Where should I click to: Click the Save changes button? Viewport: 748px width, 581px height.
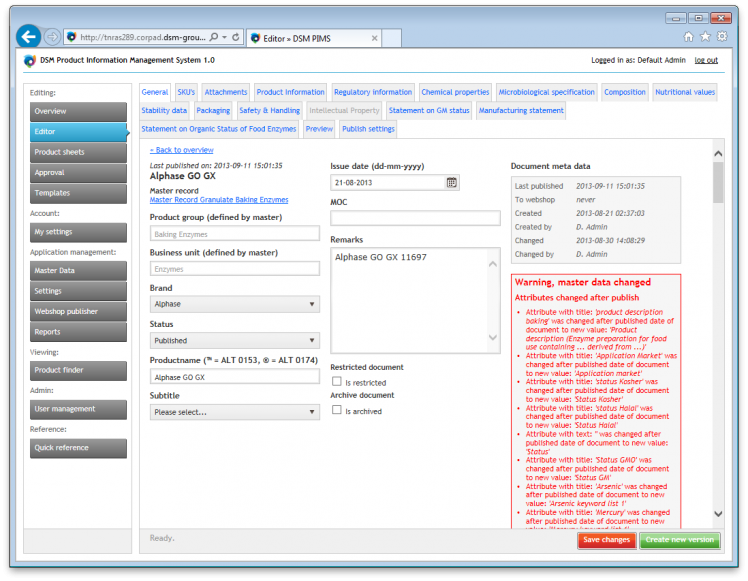(x=607, y=540)
